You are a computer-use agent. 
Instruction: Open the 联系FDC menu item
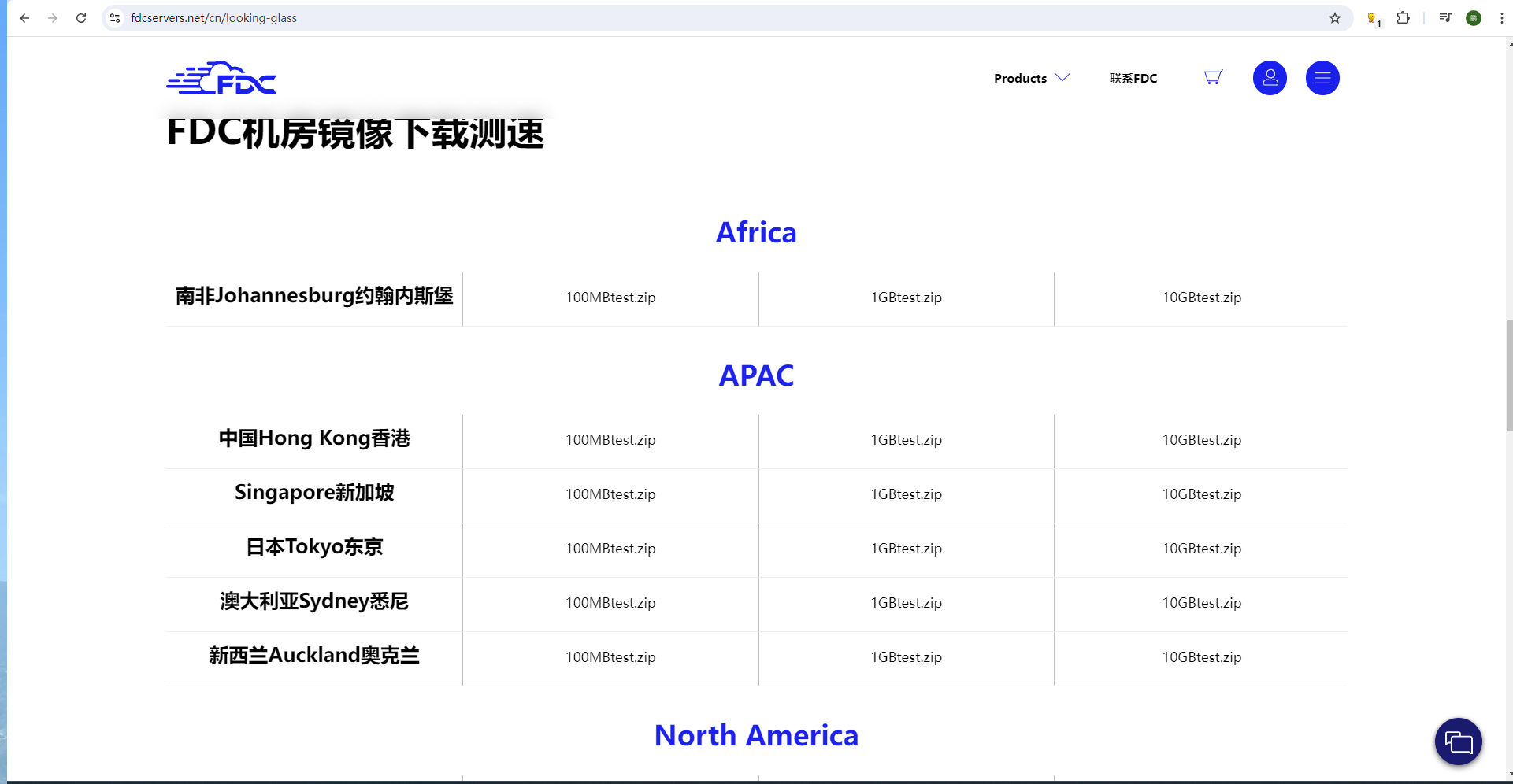1133,78
